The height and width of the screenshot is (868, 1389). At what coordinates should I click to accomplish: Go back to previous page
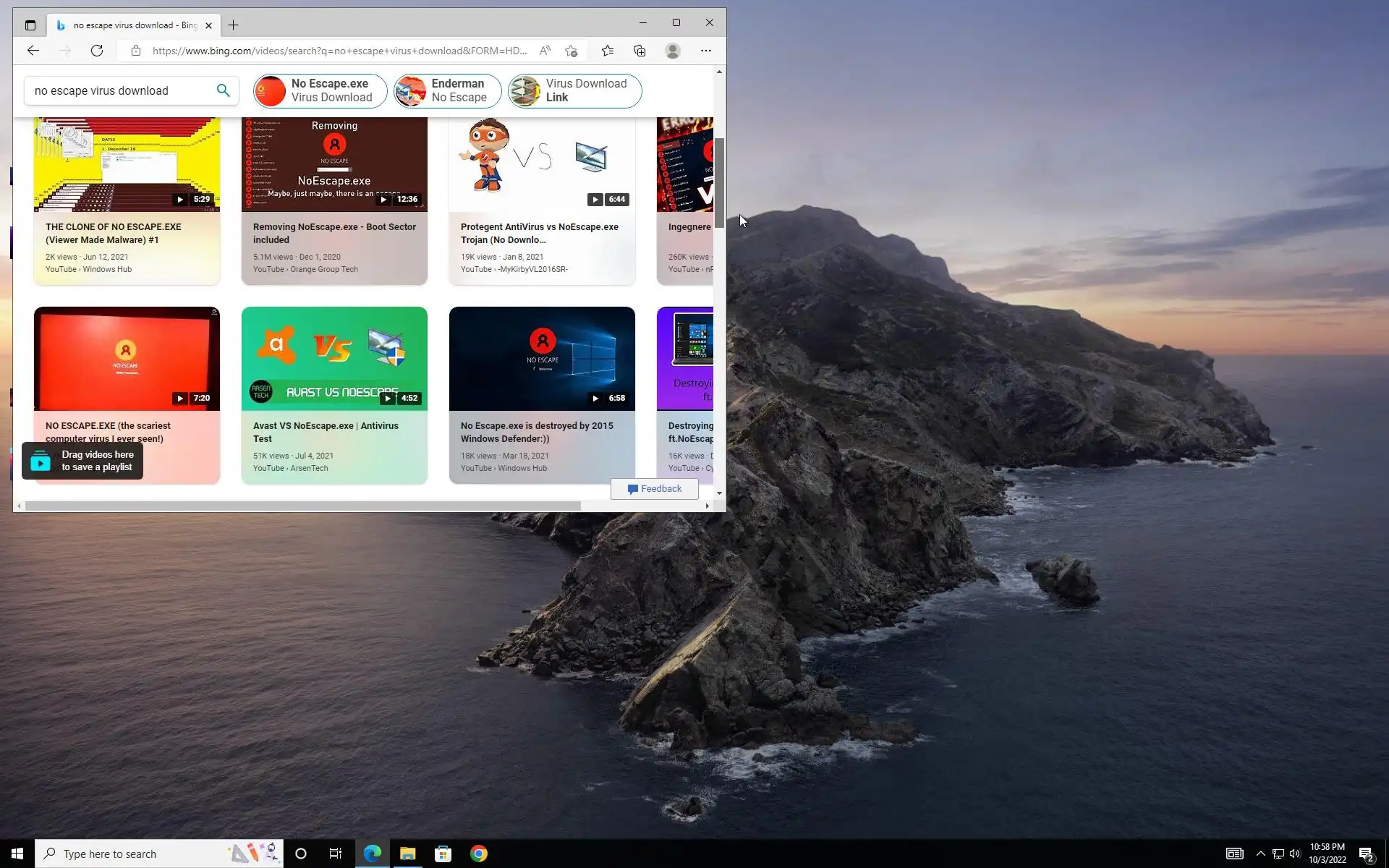[33, 51]
